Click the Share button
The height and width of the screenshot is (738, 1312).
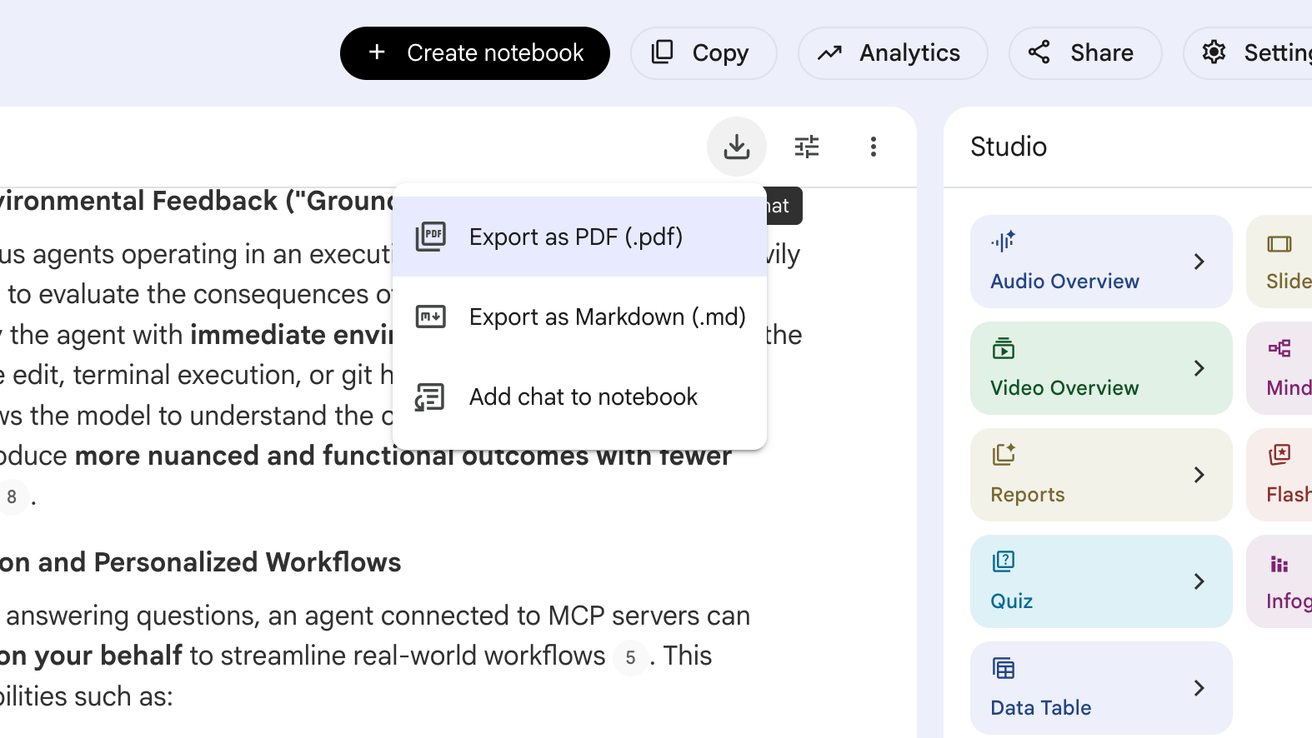[1085, 53]
